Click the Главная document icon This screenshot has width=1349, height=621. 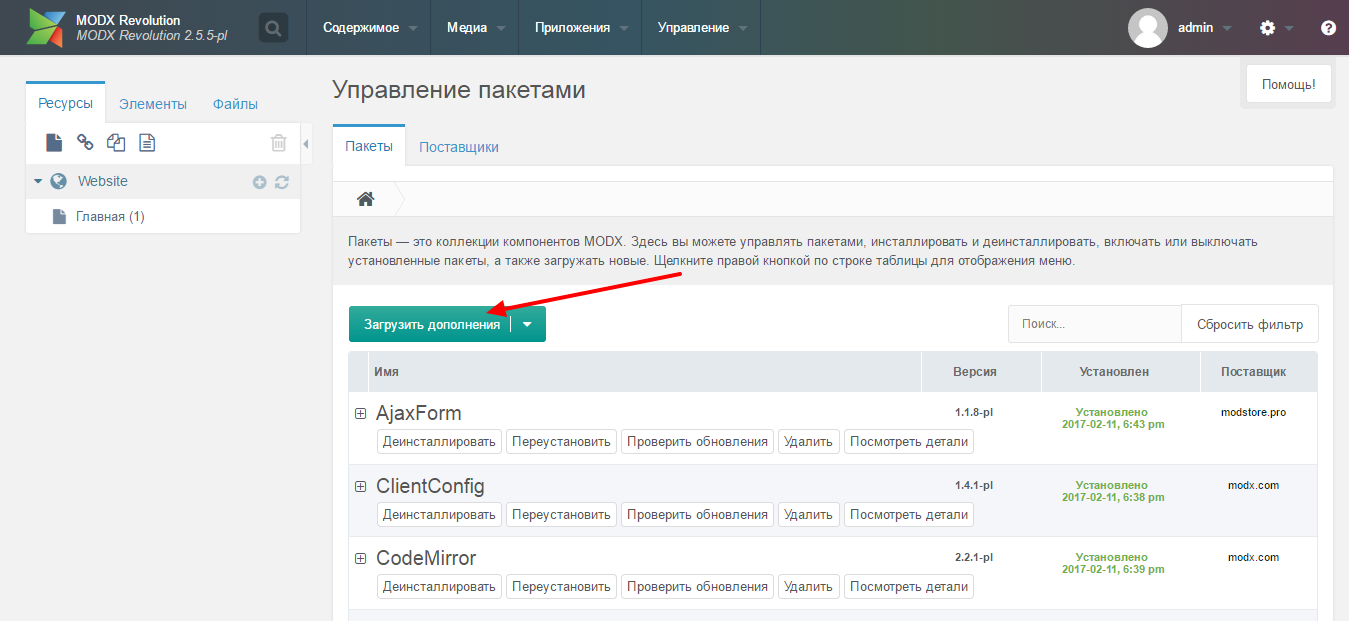coord(59,216)
